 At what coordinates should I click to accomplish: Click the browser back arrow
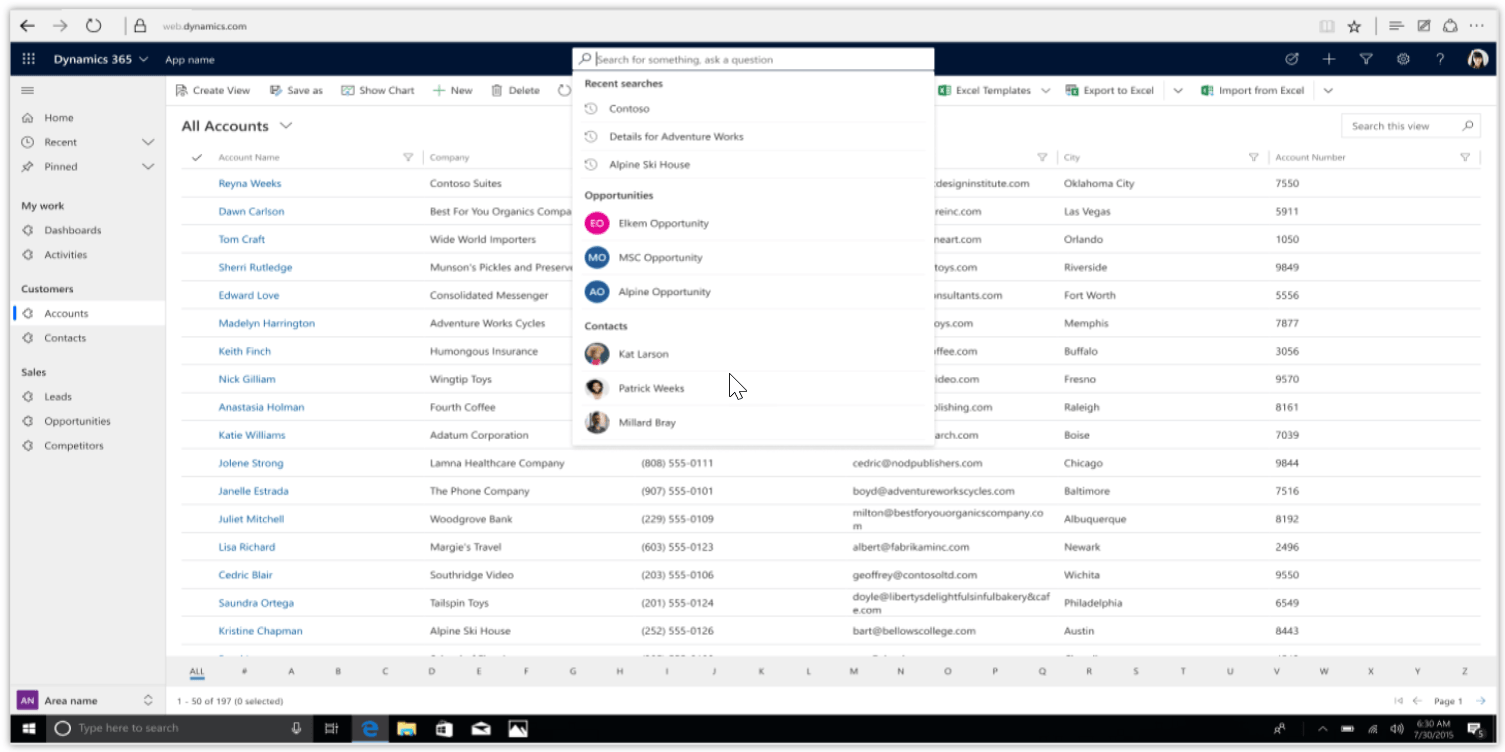click(27, 26)
